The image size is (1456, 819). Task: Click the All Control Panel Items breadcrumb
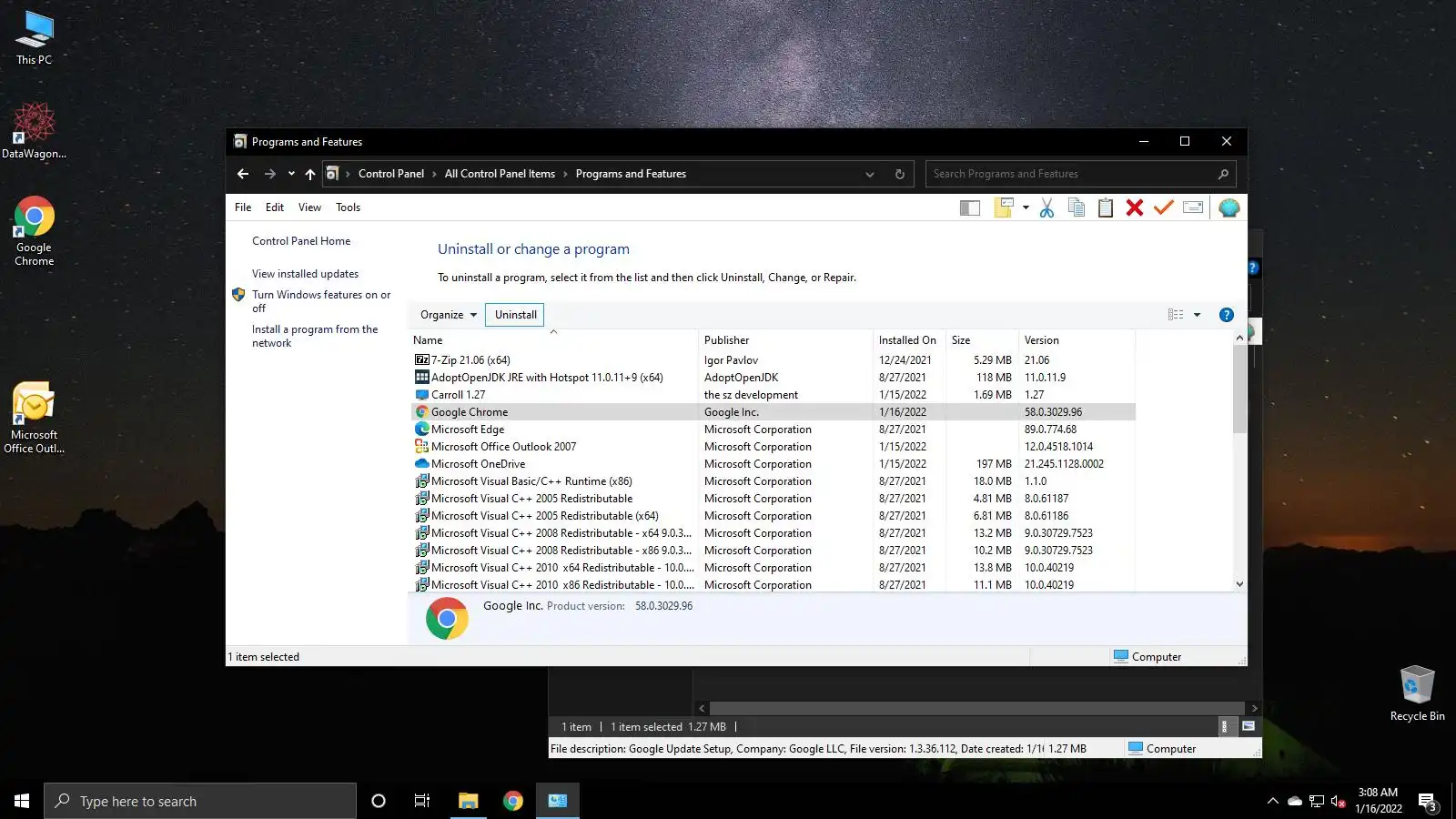[x=500, y=174]
